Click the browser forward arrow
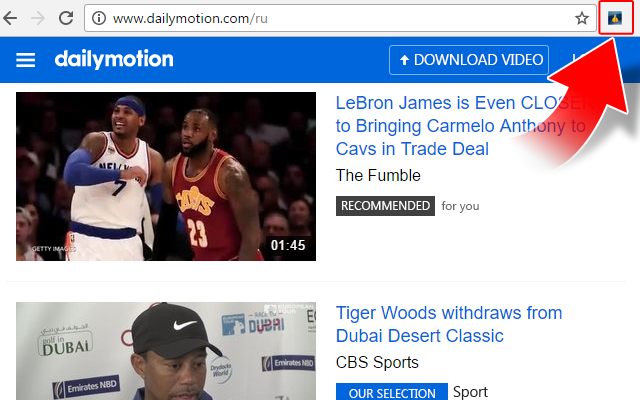640x400 pixels. (x=38, y=18)
